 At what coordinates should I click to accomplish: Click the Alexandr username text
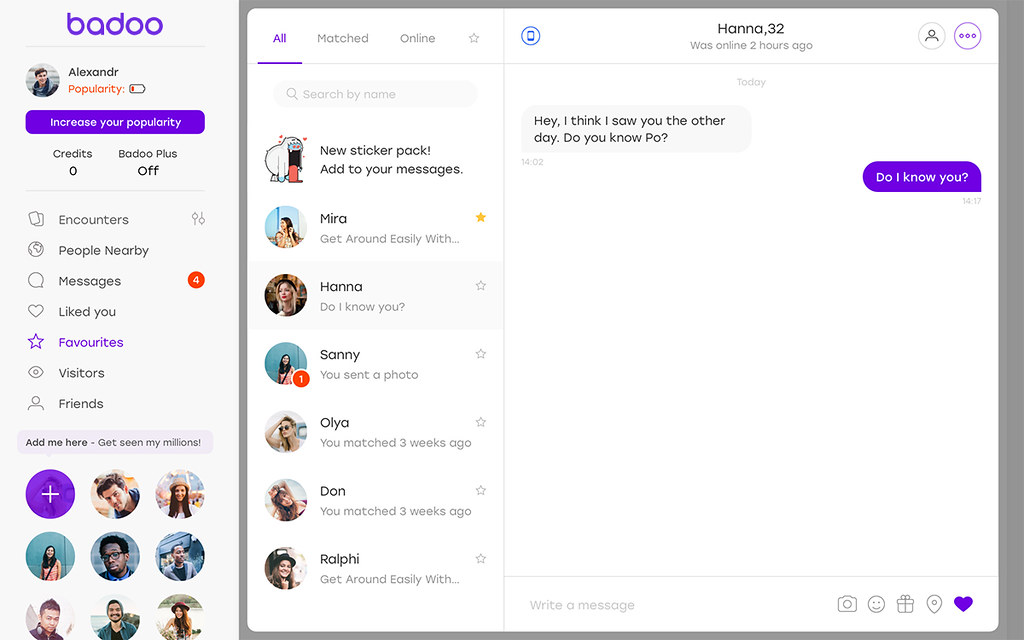coord(93,72)
